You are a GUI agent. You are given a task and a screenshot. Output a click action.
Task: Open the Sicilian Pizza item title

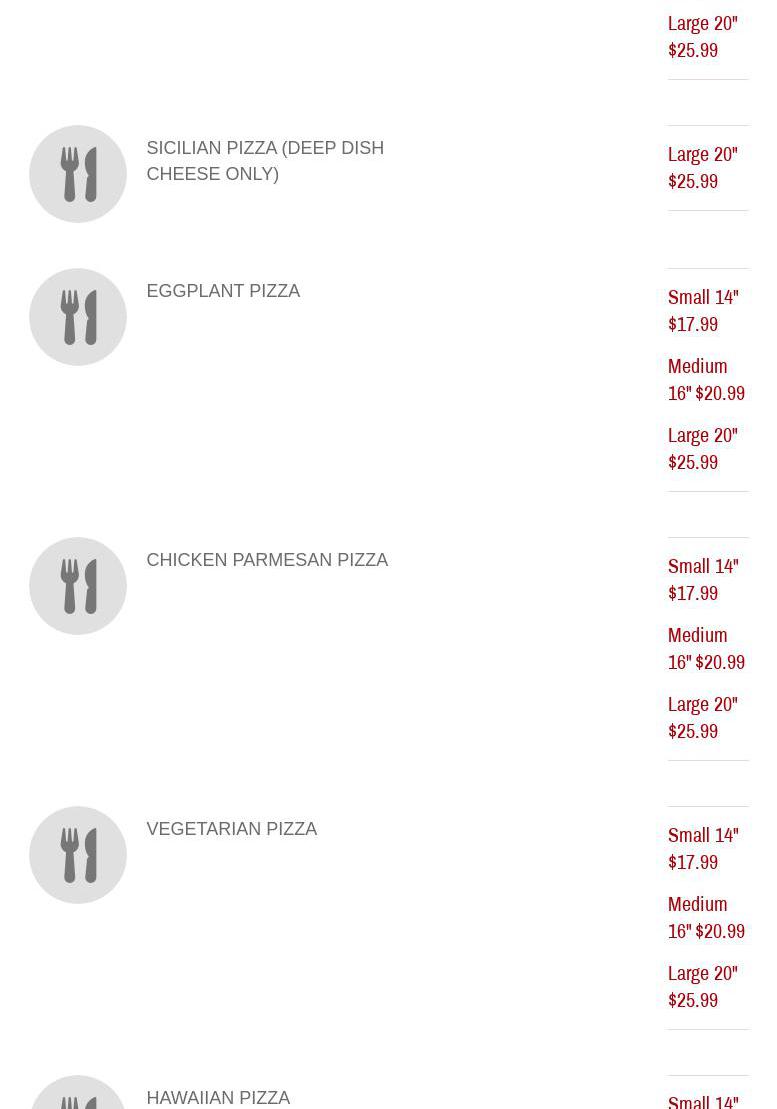265,161
